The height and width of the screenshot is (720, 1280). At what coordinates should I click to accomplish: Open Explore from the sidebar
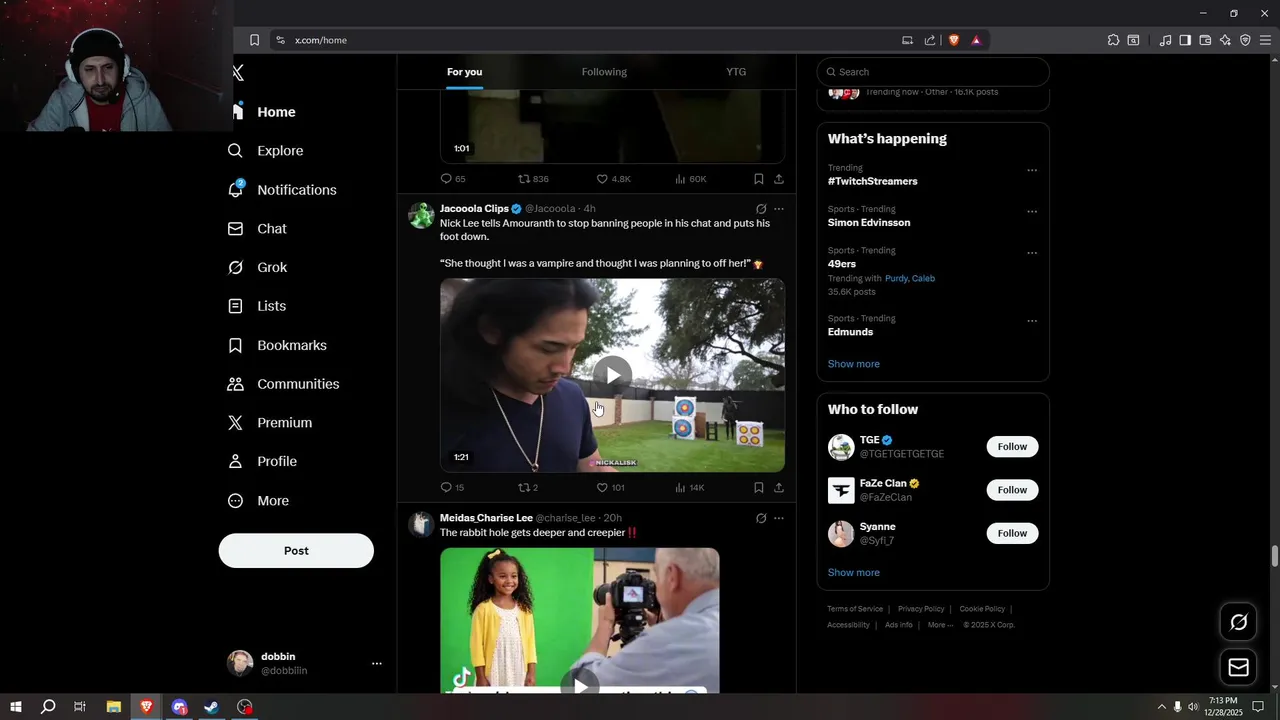click(266, 151)
